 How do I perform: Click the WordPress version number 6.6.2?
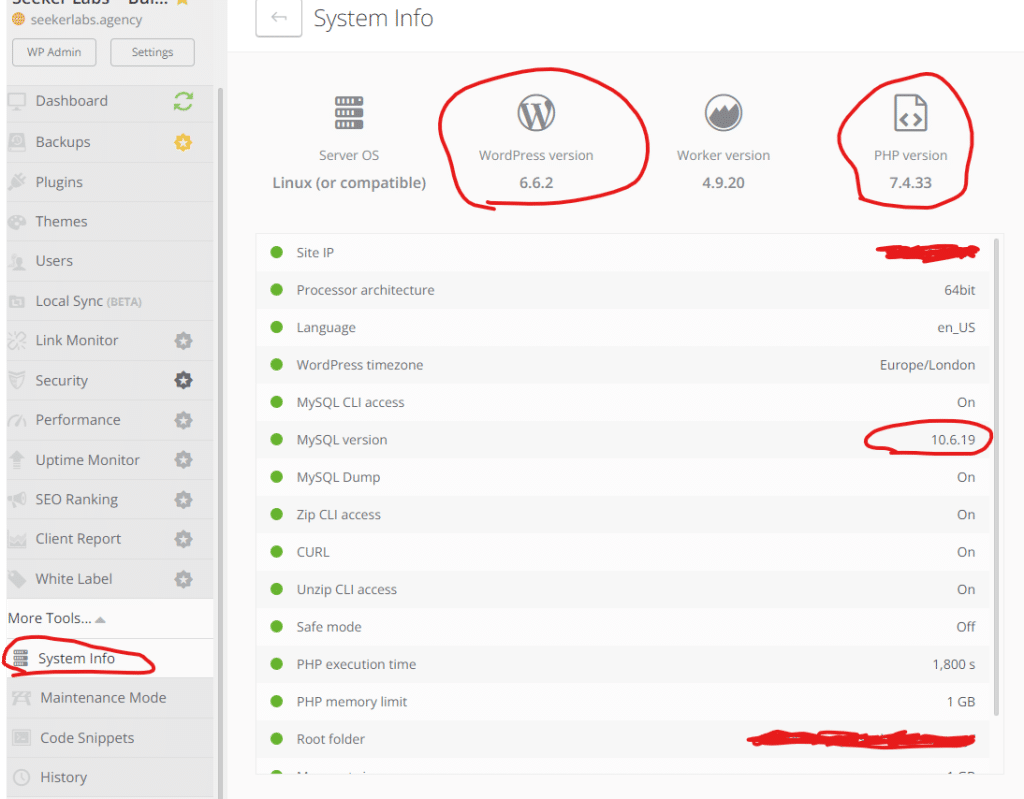point(536,183)
